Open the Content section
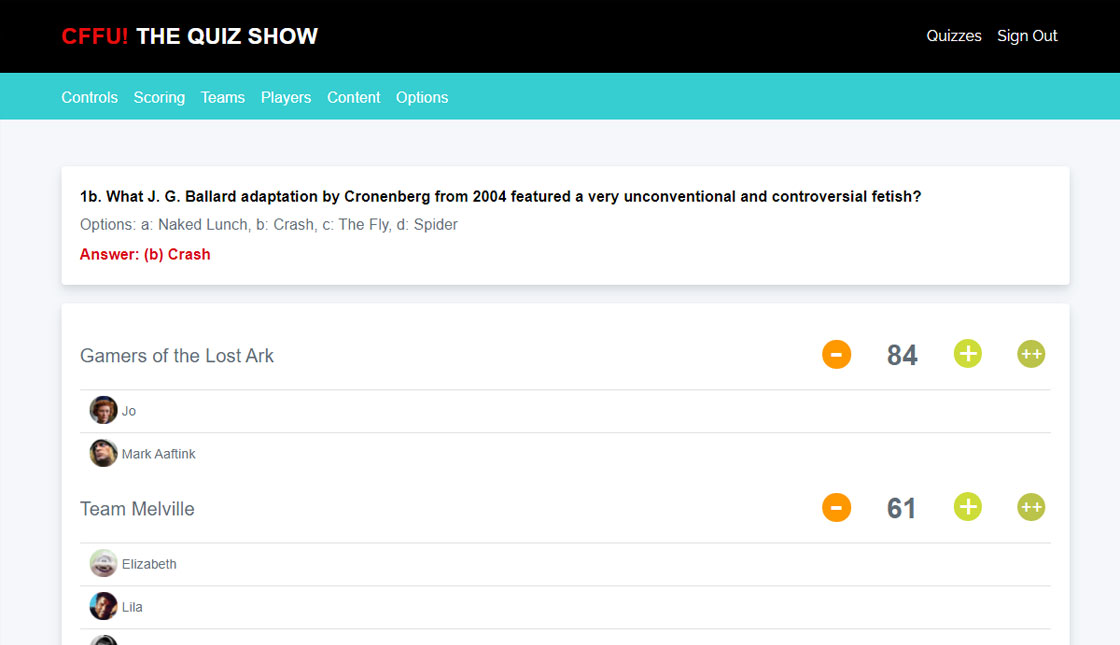Image resolution: width=1120 pixels, height=645 pixels. 353,97
